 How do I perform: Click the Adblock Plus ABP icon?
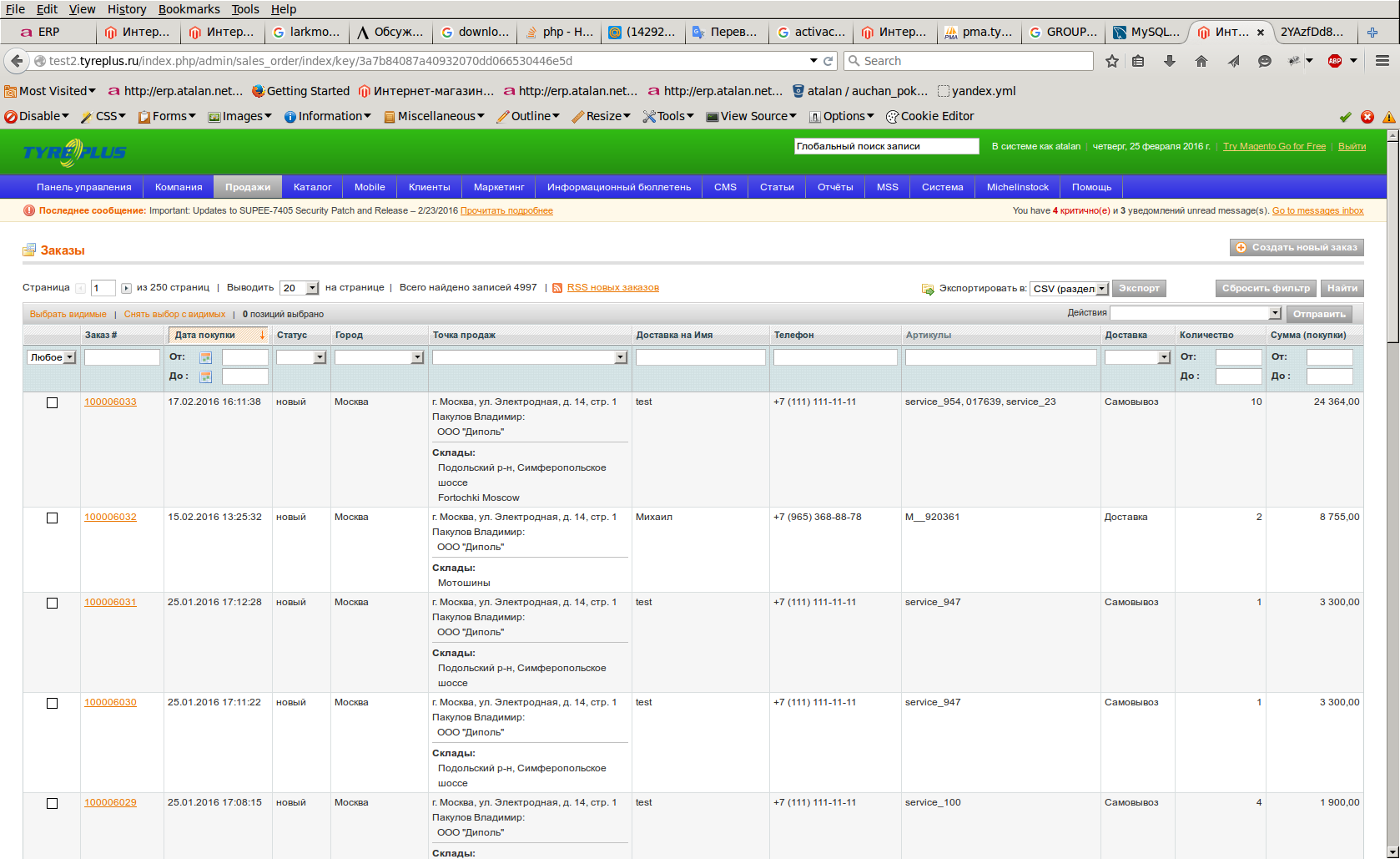(1335, 61)
